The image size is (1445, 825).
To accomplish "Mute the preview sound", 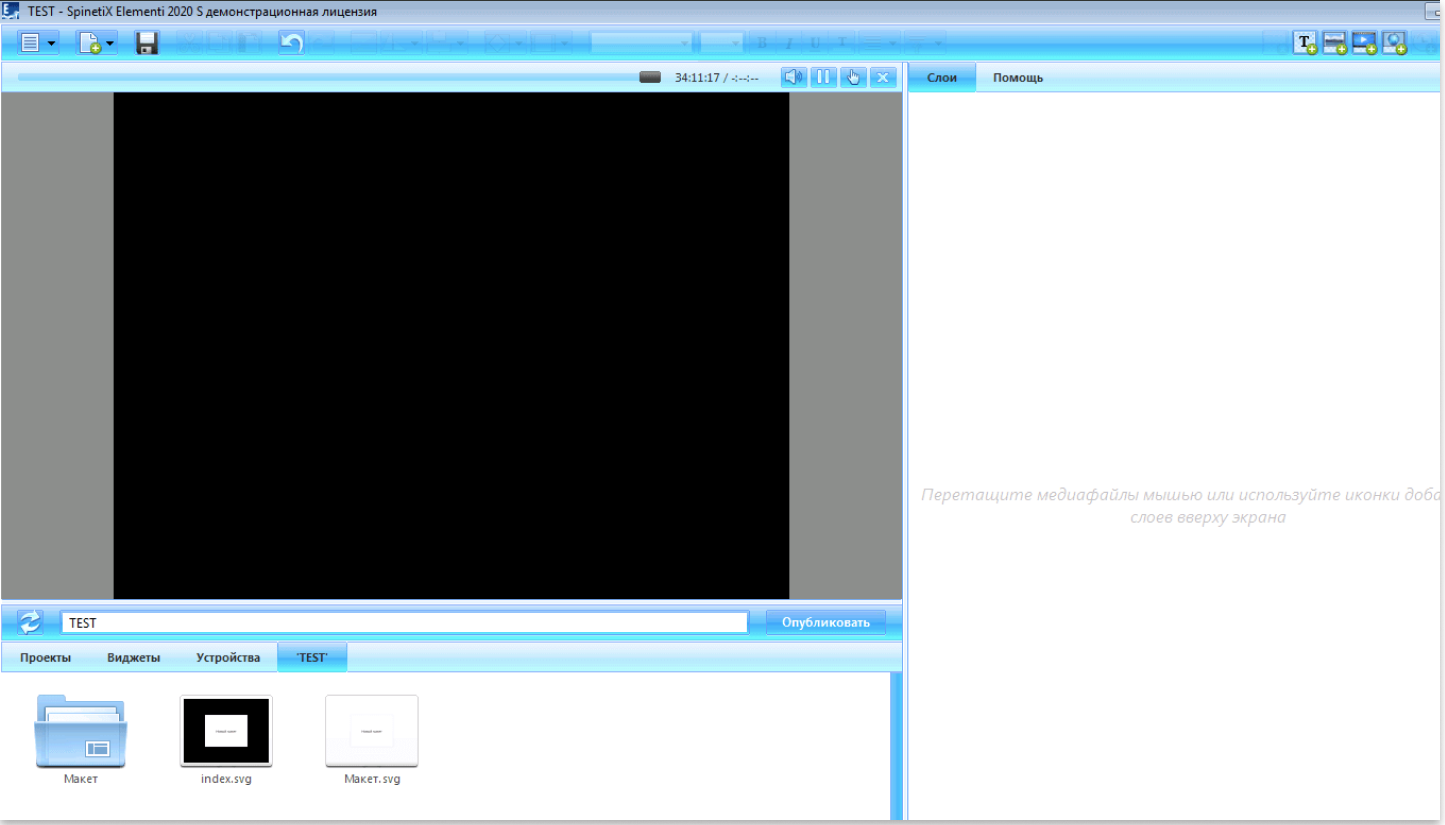I will [x=794, y=77].
